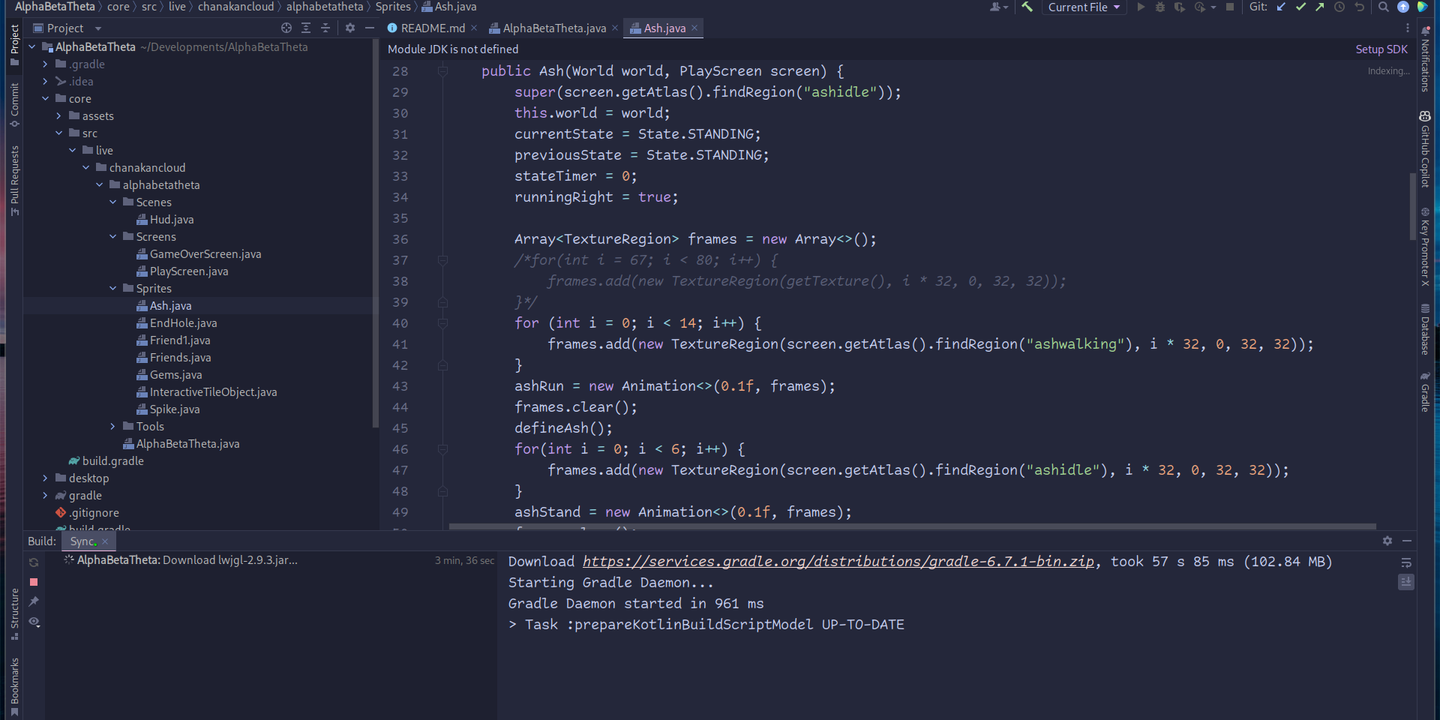This screenshot has width=1440, height=720.
Task: Click the Git commit checkmark icon
Action: [1300, 7]
